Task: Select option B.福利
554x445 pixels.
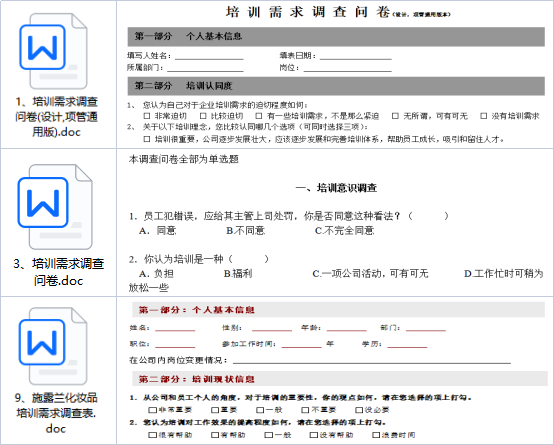Action: pos(238,274)
